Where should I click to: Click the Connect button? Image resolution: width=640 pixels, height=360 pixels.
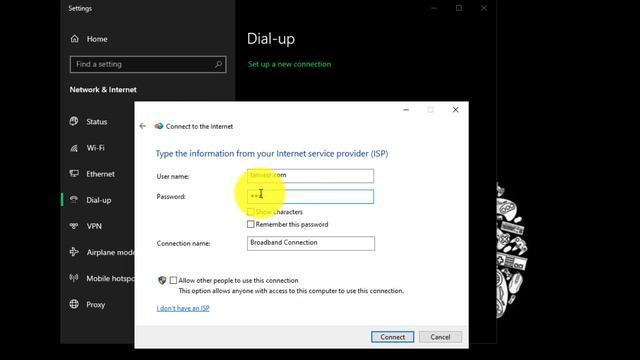pos(393,337)
